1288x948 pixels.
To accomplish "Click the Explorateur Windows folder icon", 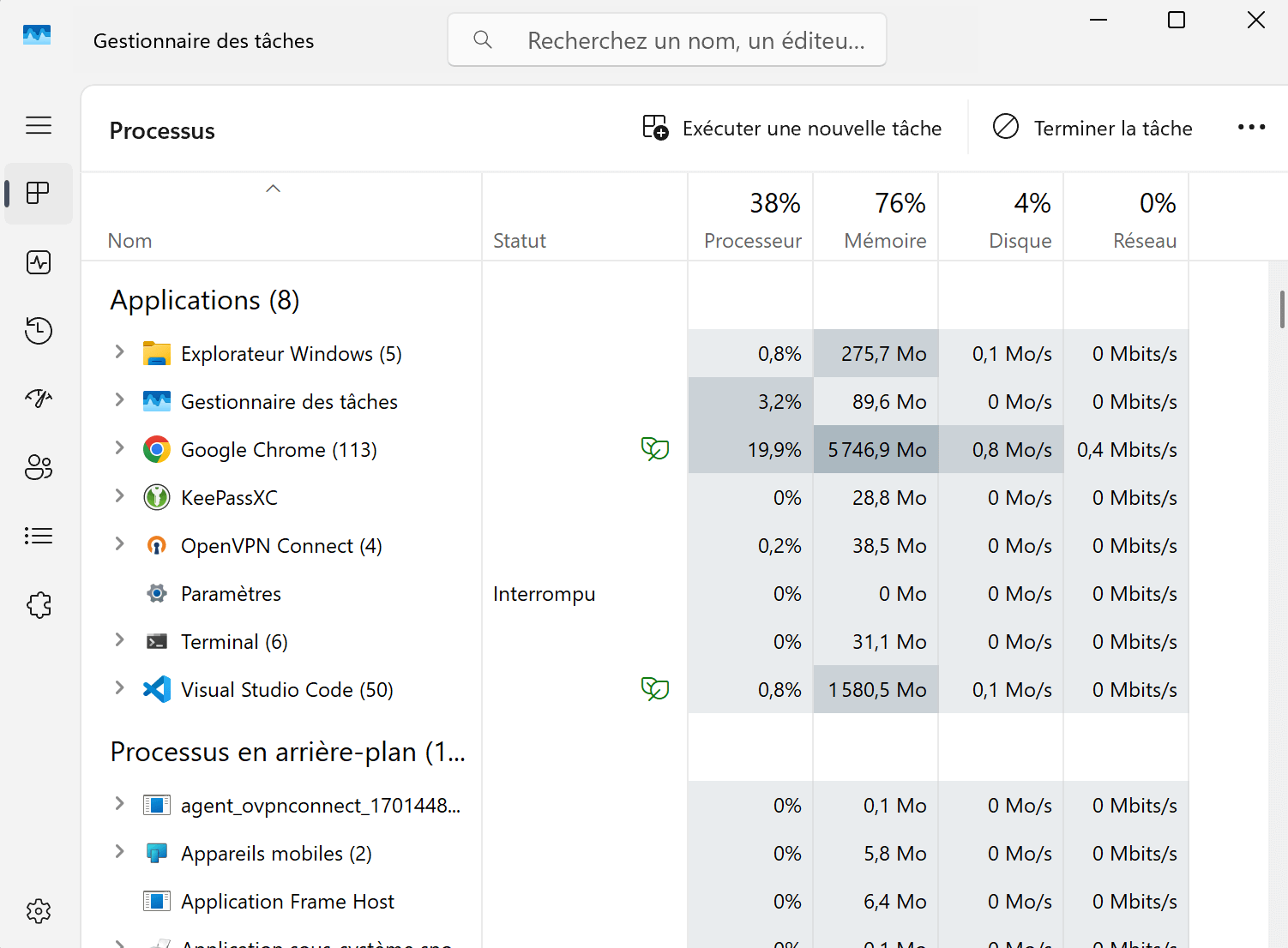I will [x=157, y=354].
